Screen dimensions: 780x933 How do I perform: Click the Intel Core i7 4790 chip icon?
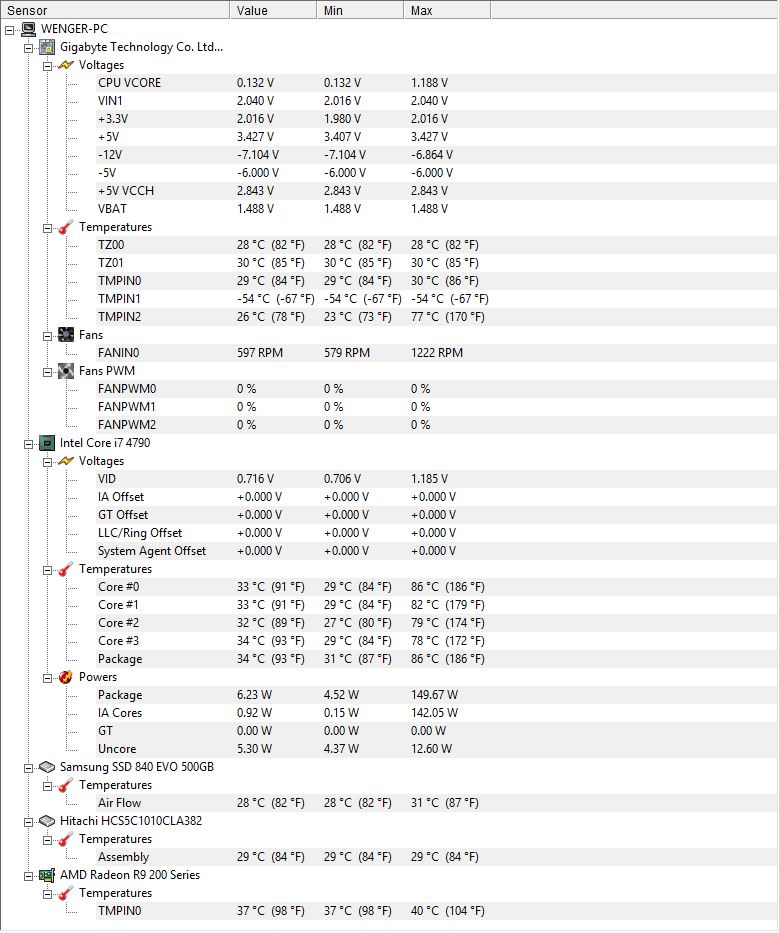[x=47, y=443]
